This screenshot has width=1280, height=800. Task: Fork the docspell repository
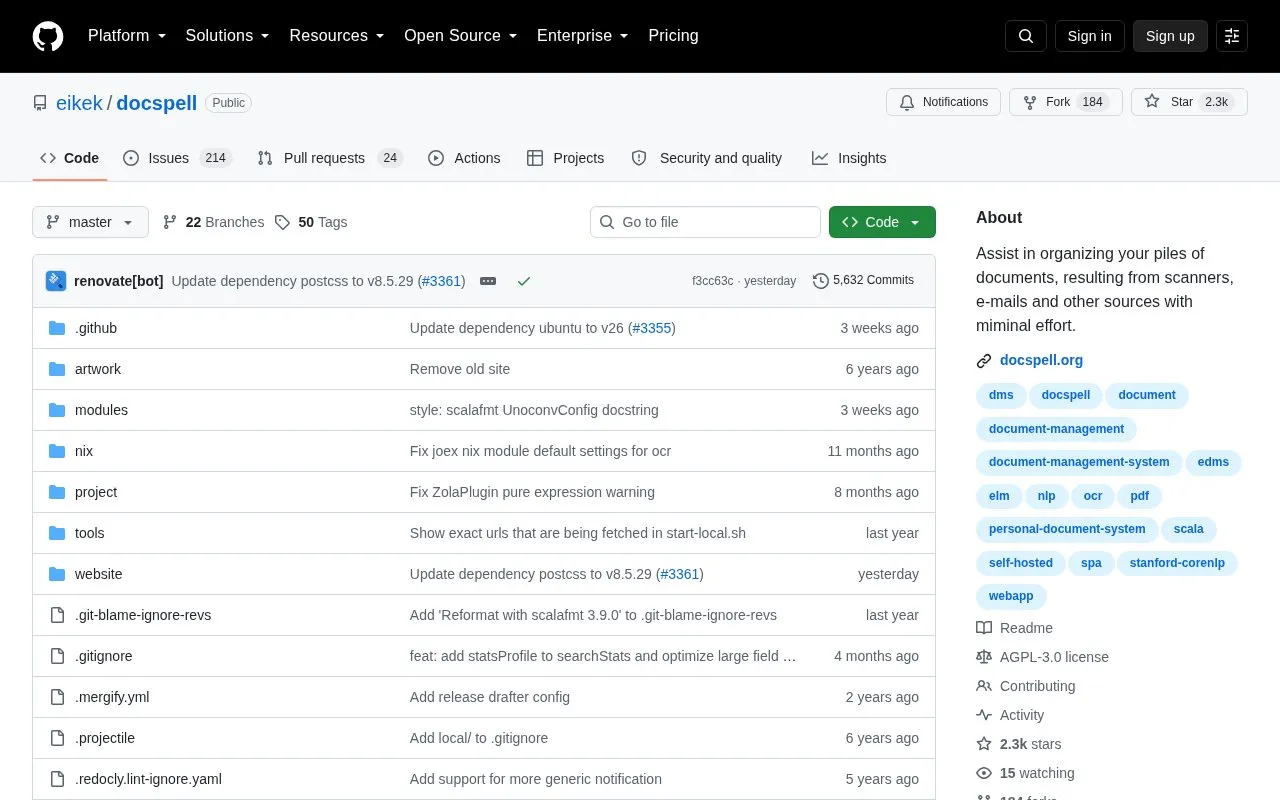click(x=1066, y=102)
